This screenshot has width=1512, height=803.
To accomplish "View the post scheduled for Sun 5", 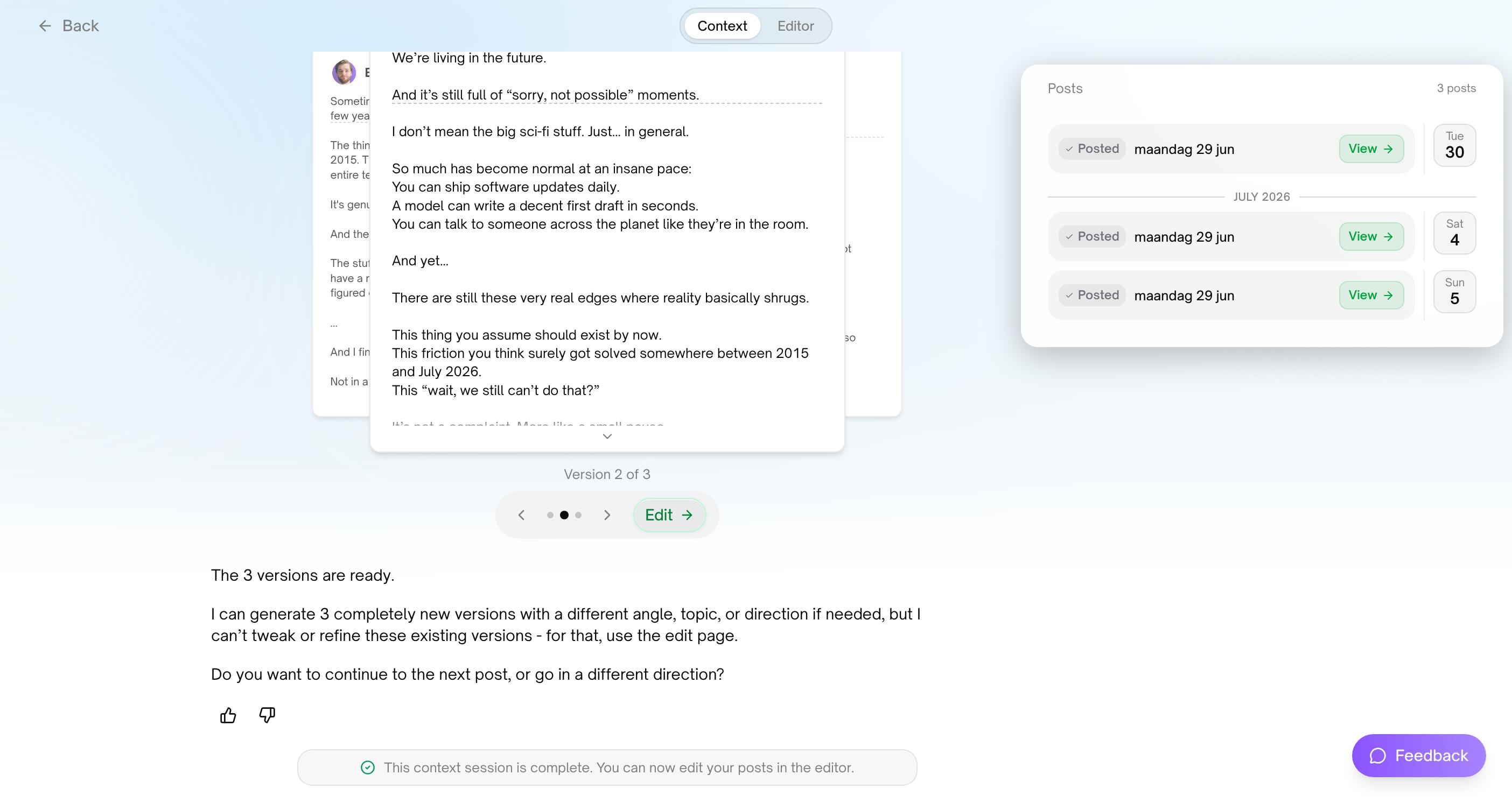I will tap(1371, 295).
